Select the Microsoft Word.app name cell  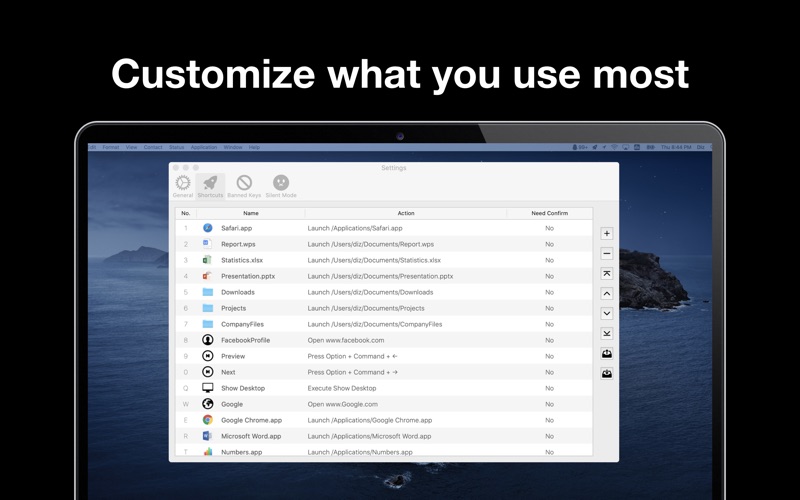[251, 436]
